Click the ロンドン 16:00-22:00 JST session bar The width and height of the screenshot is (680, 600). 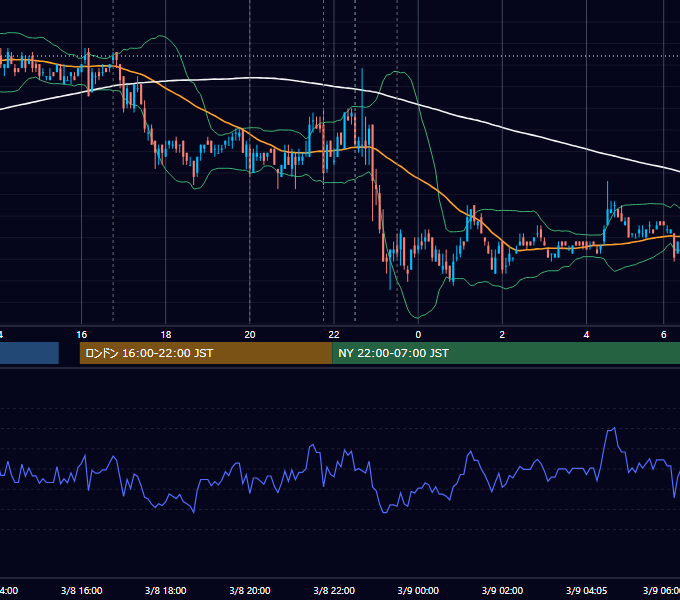206,353
